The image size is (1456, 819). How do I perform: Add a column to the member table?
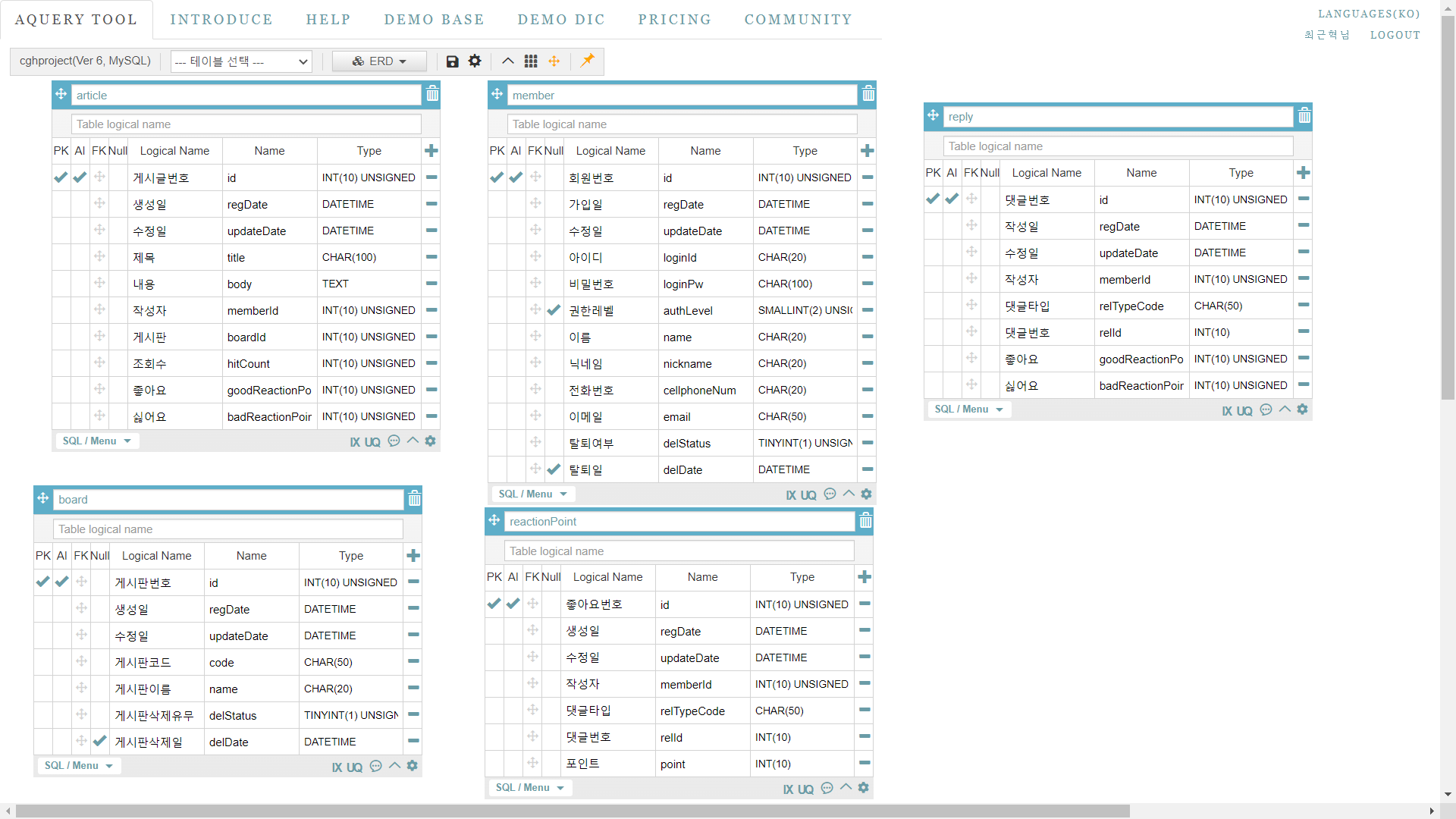coord(867,151)
